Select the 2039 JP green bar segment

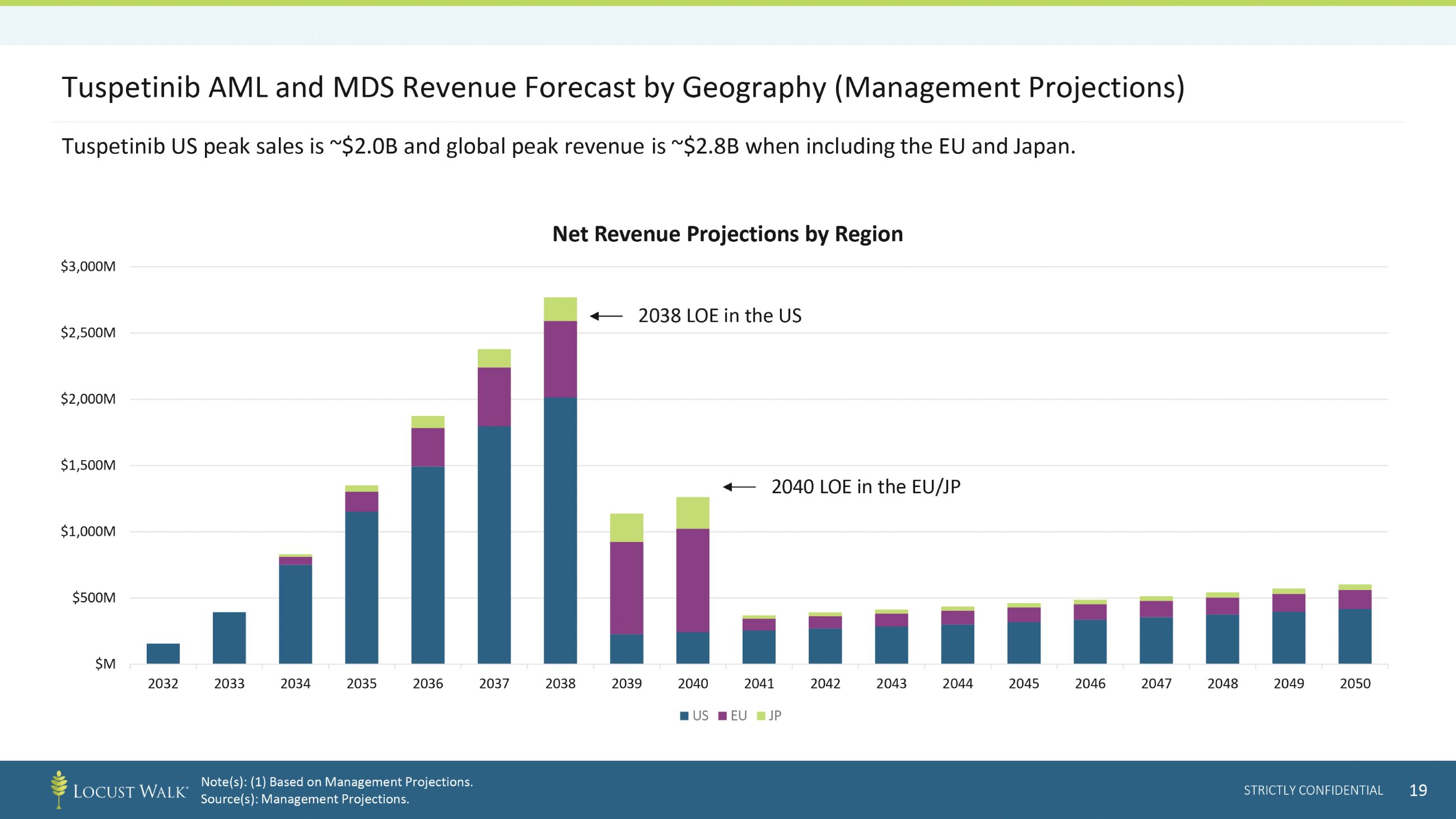(626, 527)
